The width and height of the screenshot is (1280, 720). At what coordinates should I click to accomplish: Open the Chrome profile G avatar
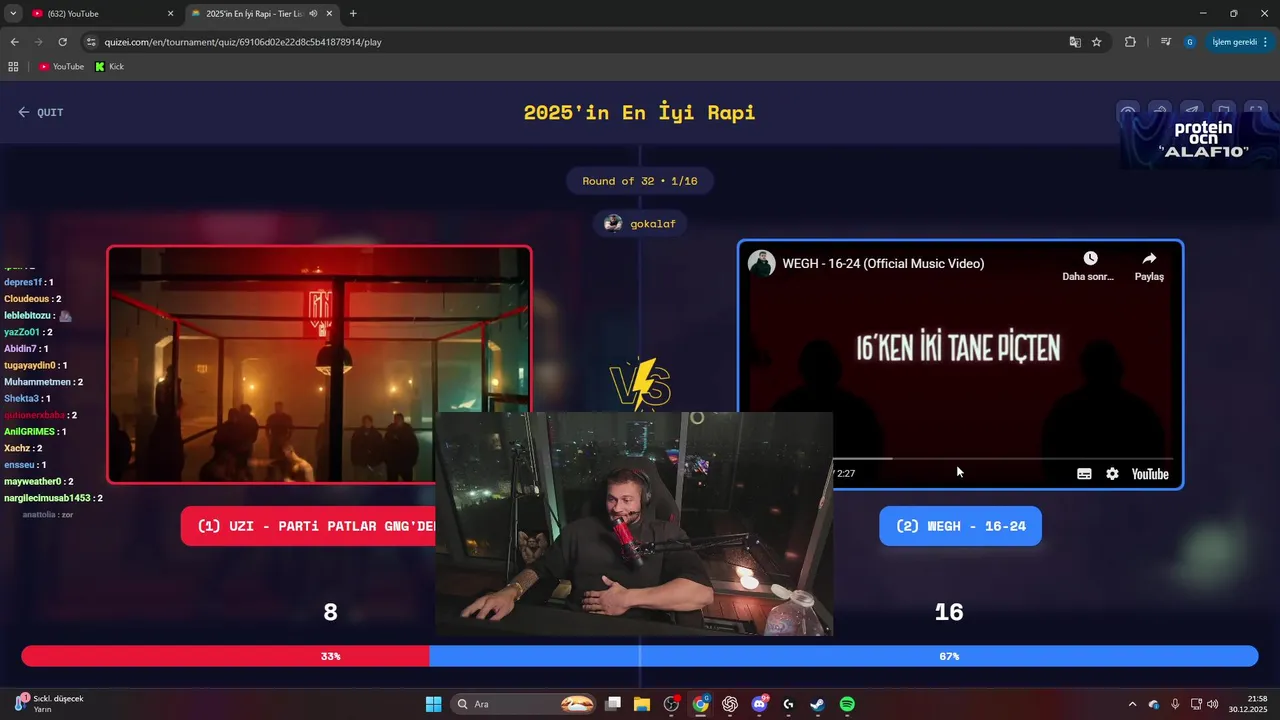pos(1189,42)
